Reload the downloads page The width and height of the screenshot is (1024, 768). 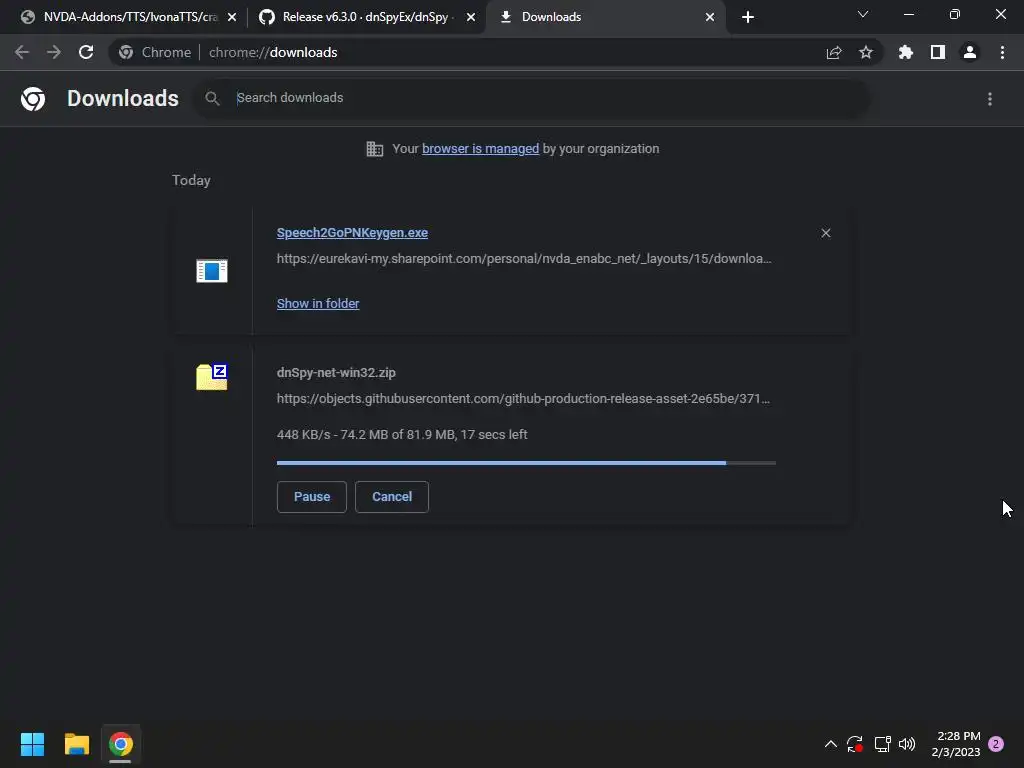click(86, 52)
